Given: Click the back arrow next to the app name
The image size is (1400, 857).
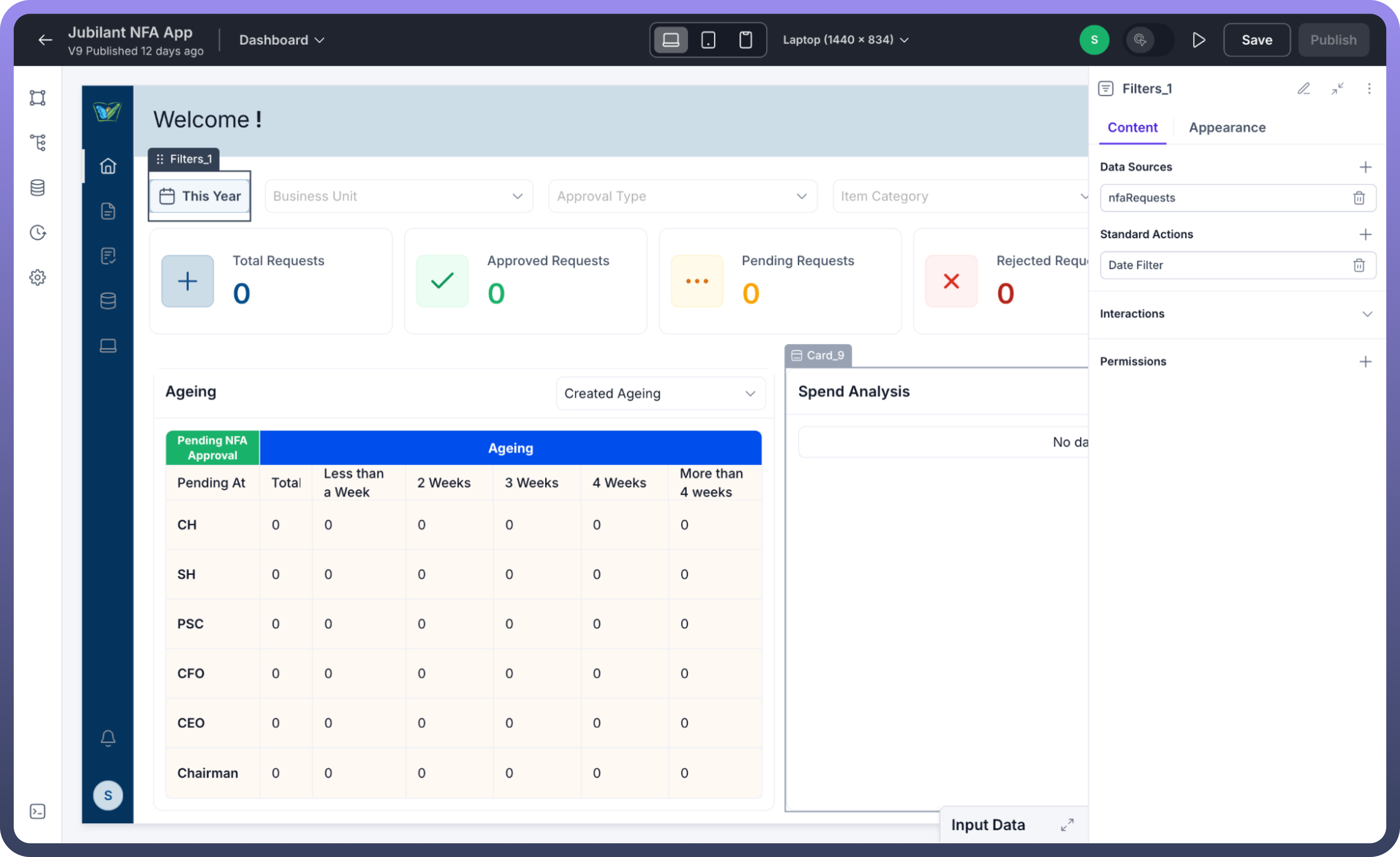Looking at the screenshot, I should pyautogui.click(x=45, y=40).
